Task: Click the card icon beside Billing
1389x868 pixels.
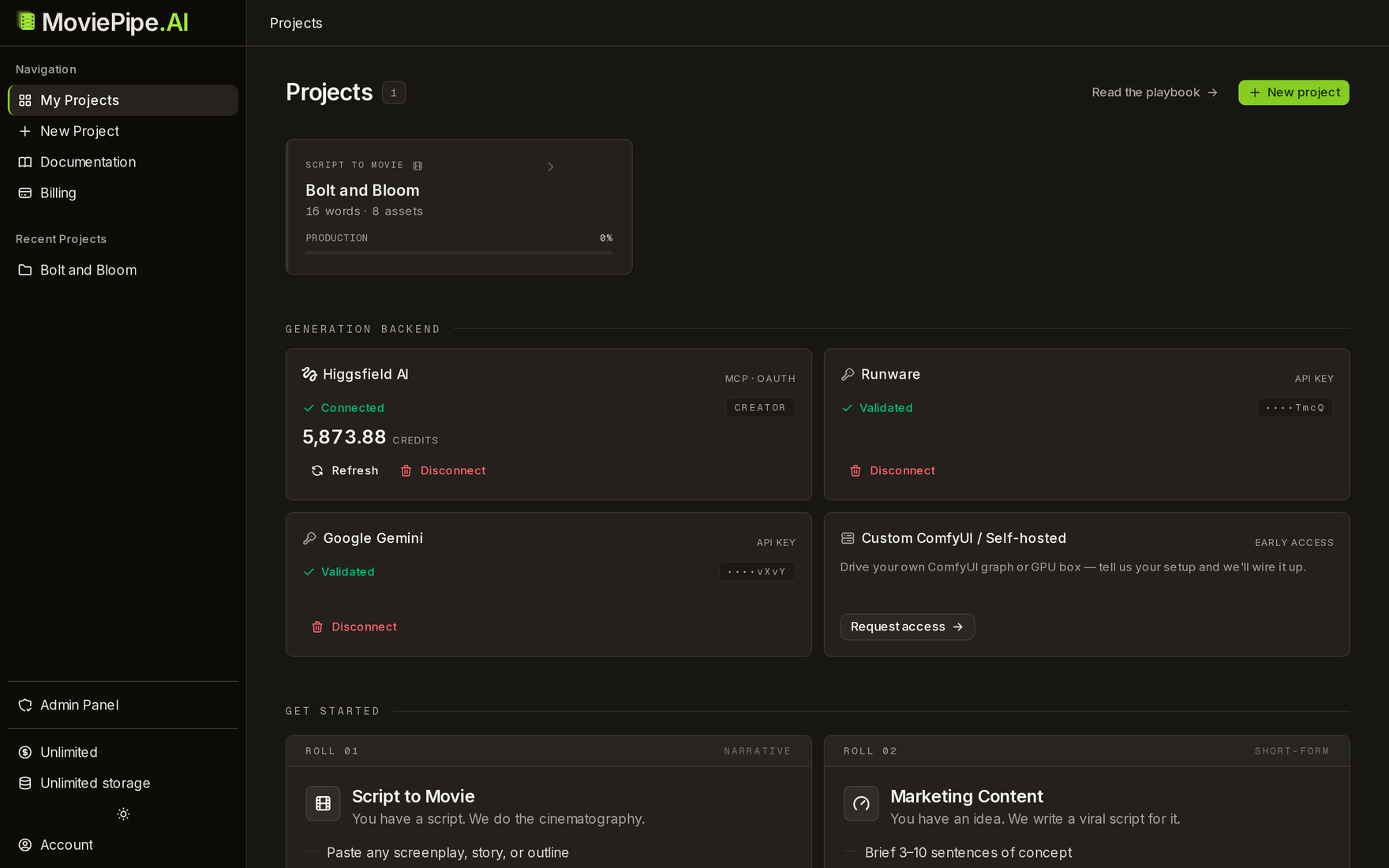Action: [x=25, y=193]
